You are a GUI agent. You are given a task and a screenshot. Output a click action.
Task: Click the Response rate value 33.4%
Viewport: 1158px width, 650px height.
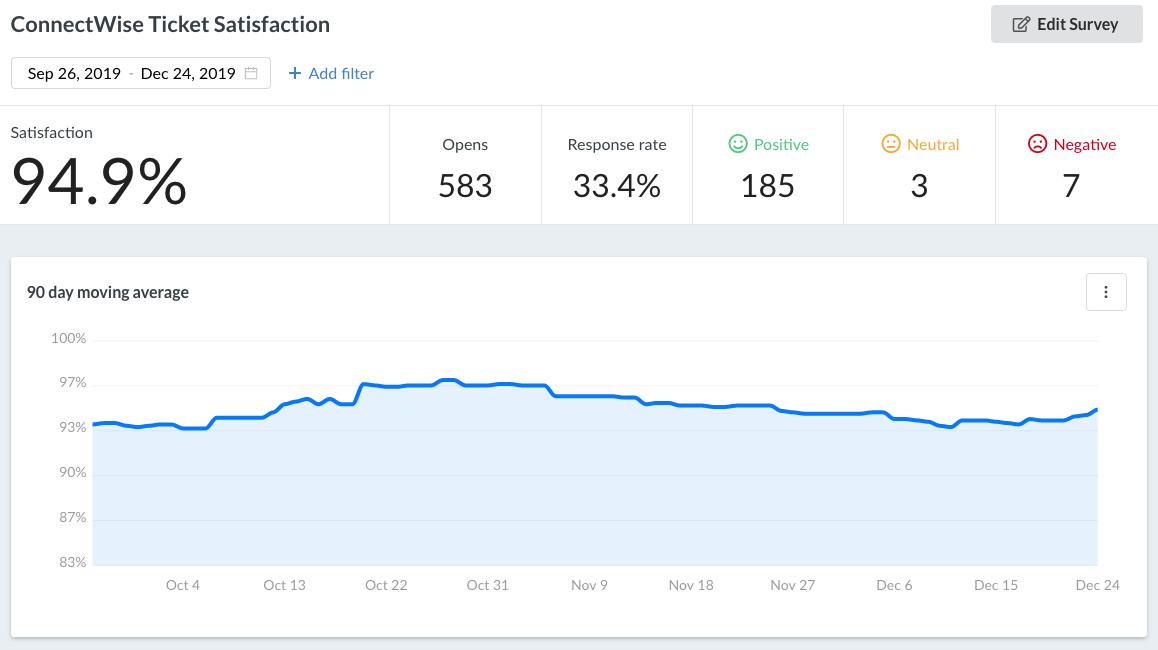click(617, 185)
